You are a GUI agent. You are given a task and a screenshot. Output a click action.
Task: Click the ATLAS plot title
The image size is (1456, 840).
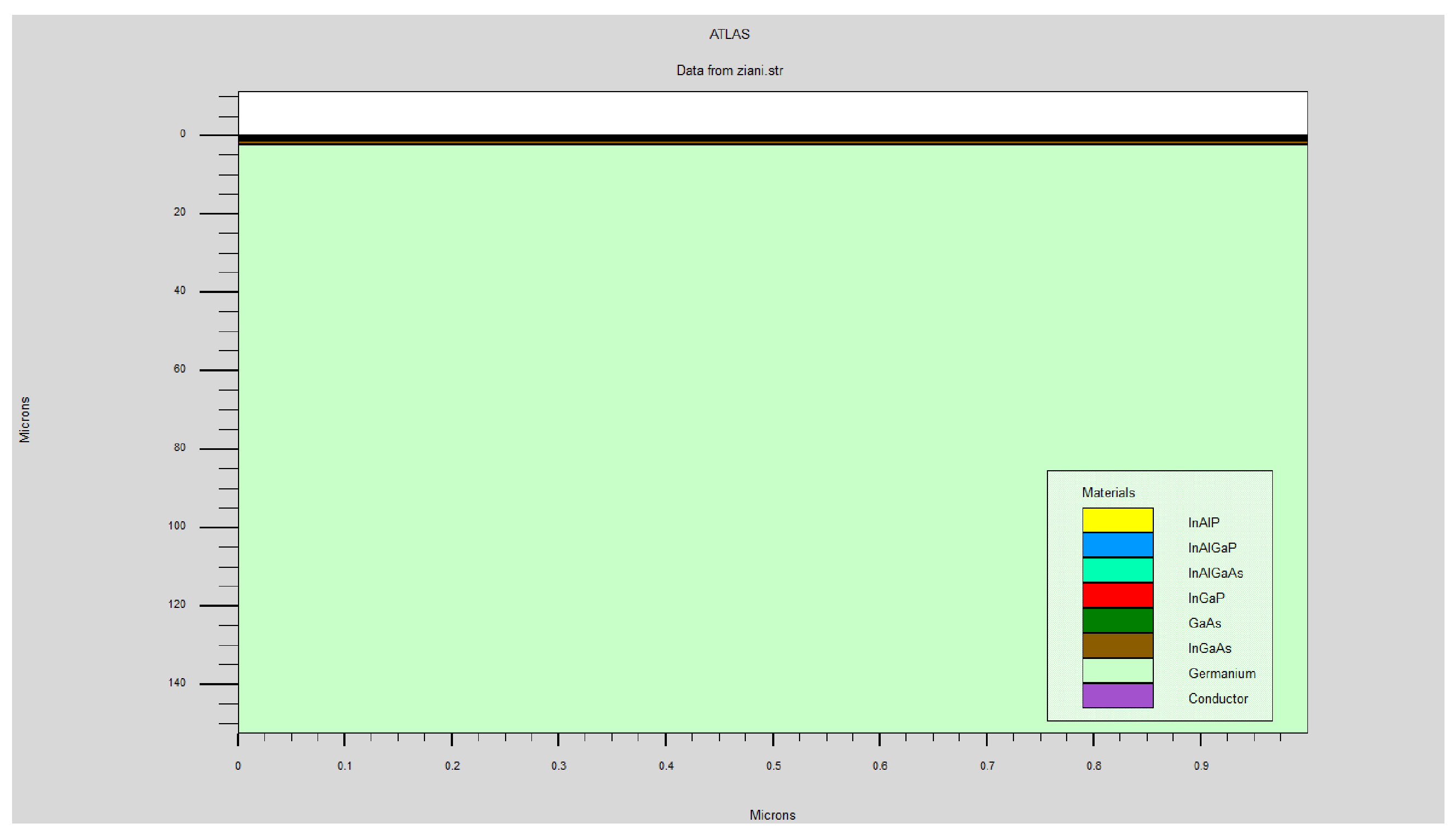pos(729,34)
